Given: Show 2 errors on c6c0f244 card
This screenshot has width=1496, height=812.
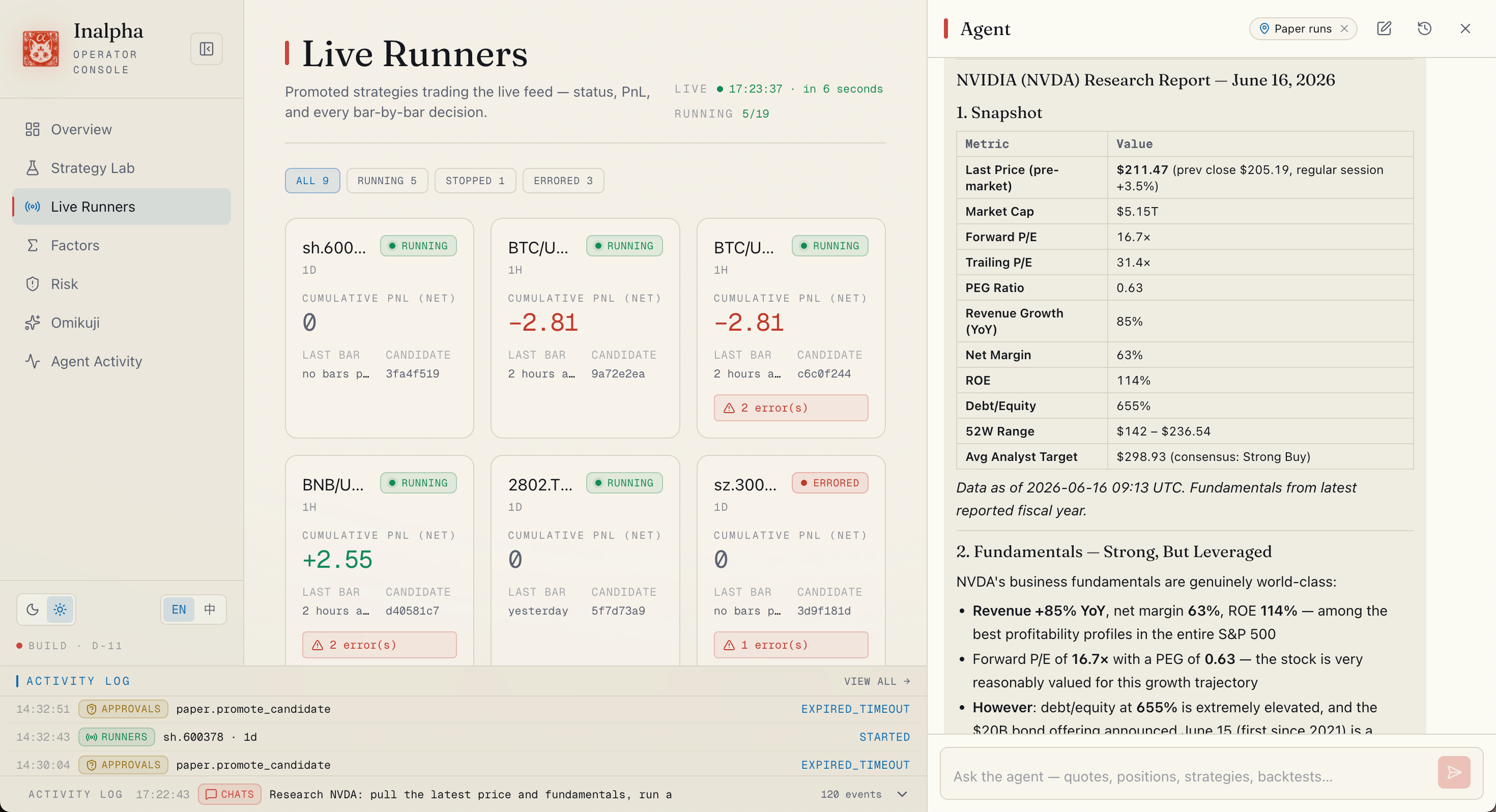Looking at the screenshot, I should point(791,408).
